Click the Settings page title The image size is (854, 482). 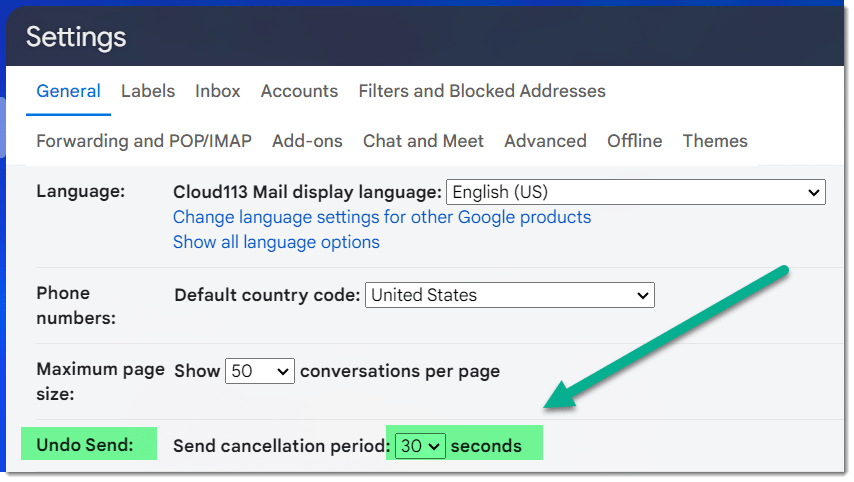[76, 38]
